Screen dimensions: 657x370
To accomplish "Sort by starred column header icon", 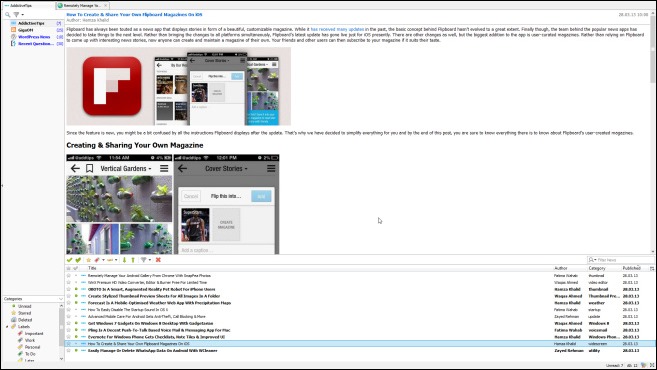I will [x=69, y=268].
